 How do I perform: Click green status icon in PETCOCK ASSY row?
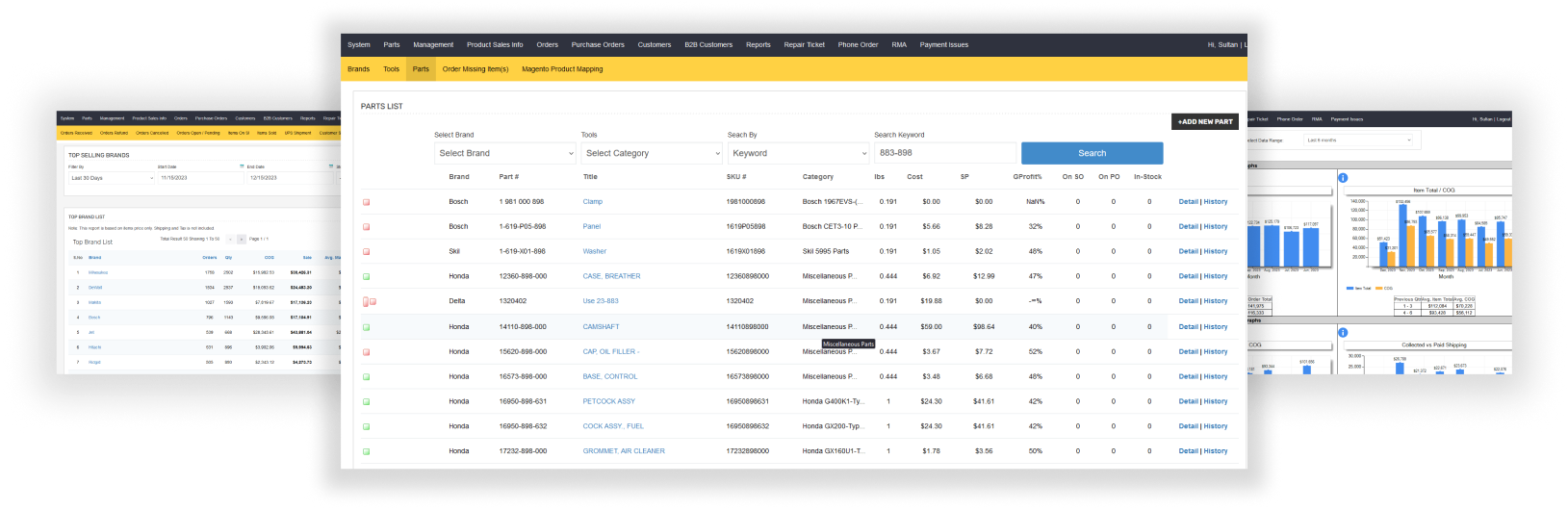(x=366, y=402)
